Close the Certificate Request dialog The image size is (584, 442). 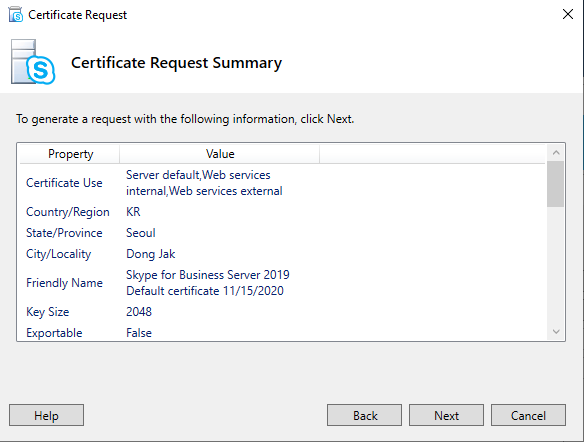coord(568,14)
